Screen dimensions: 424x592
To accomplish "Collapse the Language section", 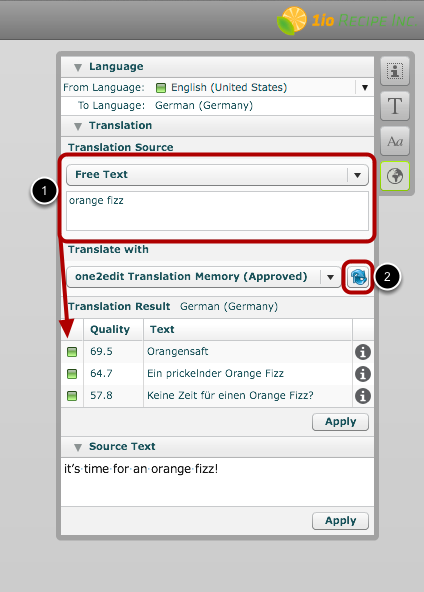I will pos(78,68).
